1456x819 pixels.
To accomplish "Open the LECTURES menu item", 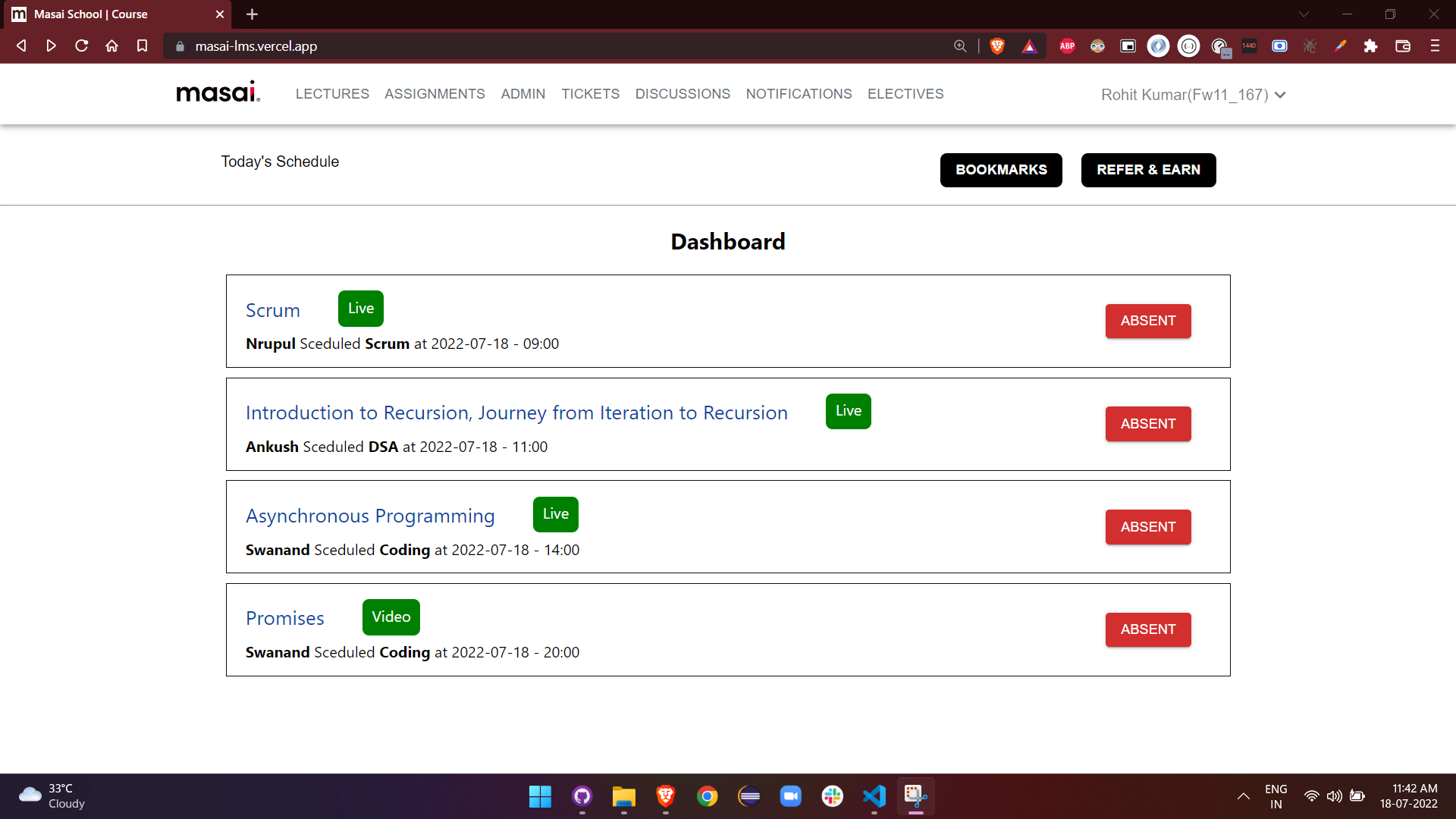I will 332,94.
